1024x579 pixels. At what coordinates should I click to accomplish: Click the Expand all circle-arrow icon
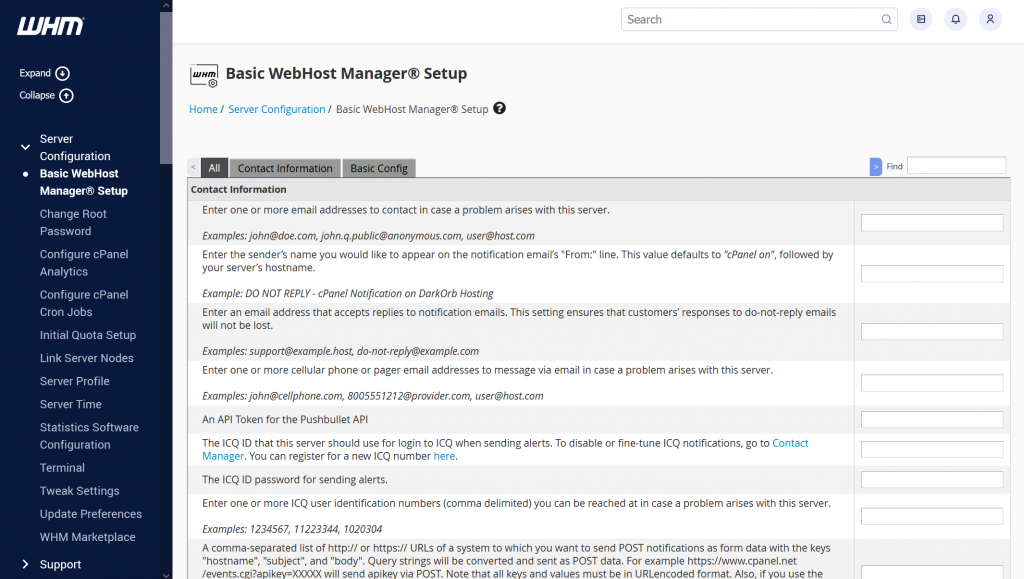tap(63, 74)
